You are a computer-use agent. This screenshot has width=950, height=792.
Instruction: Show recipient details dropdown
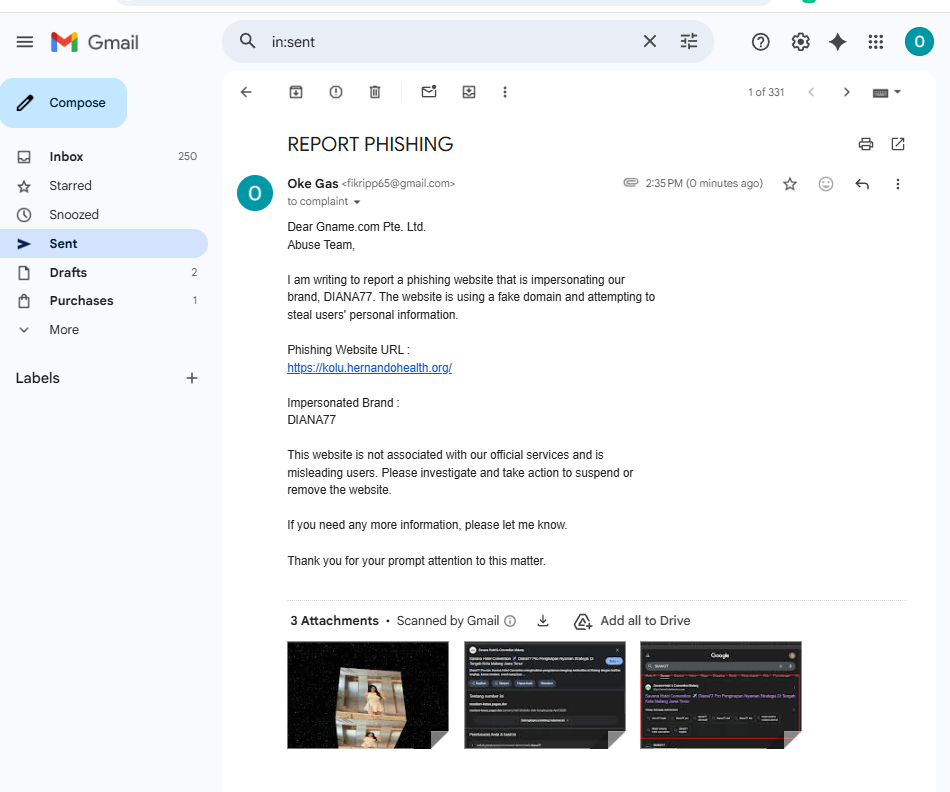357,202
